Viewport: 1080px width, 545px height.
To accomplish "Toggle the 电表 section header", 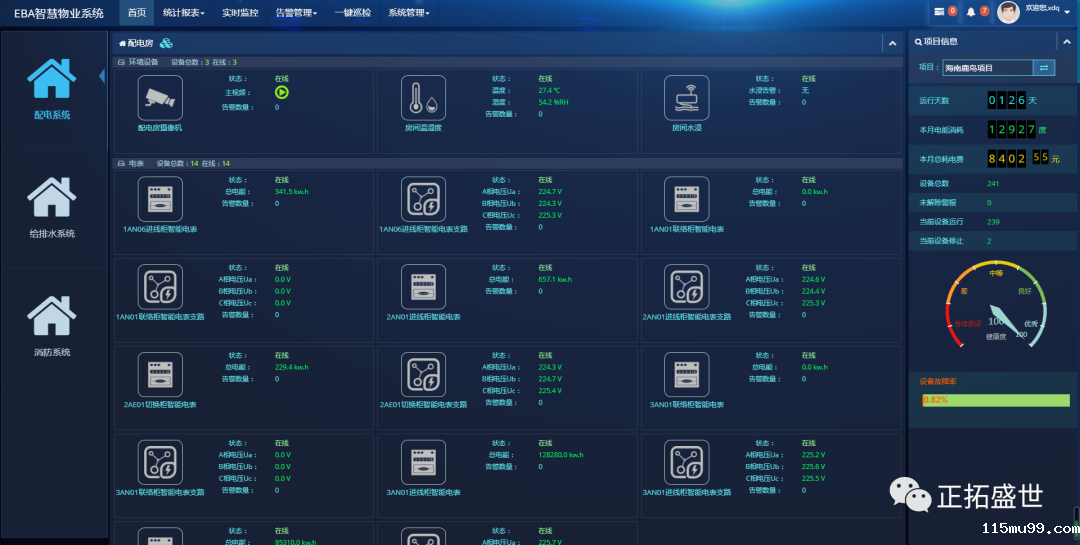I will click(x=508, y=163).
